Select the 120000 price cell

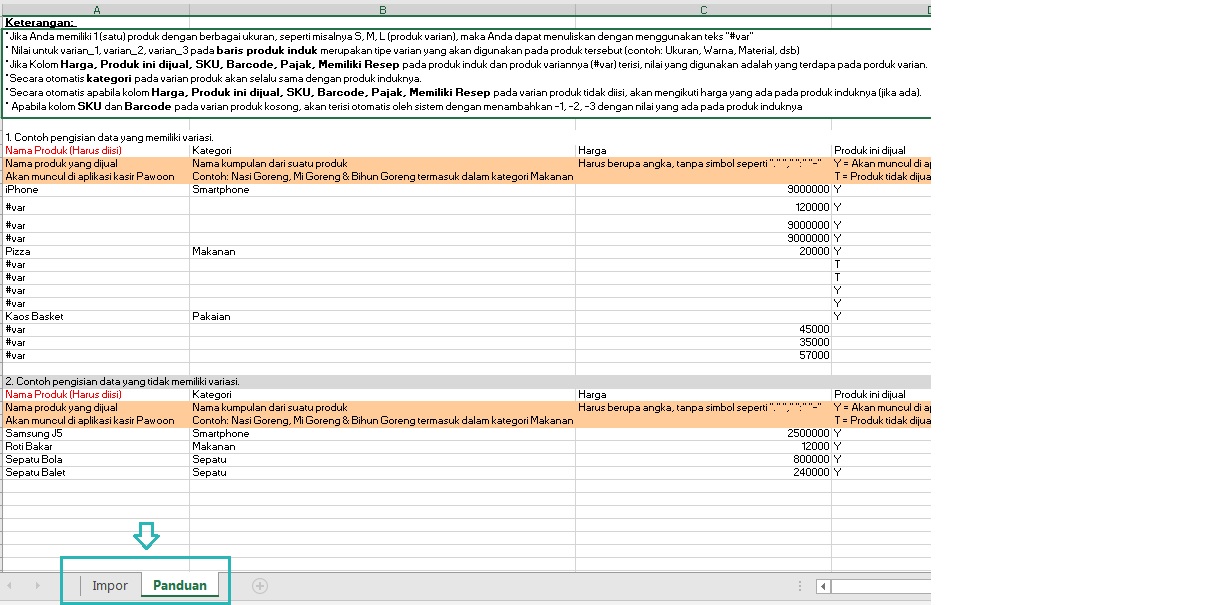tap(704, 207)
